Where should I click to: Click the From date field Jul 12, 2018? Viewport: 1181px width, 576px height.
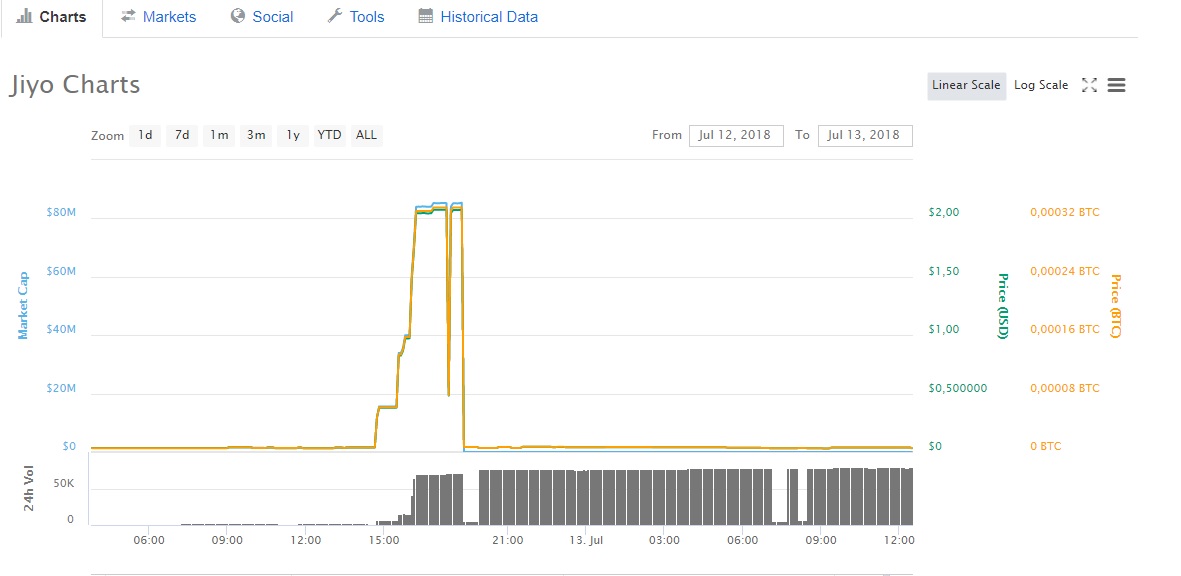tap(736, 136)
